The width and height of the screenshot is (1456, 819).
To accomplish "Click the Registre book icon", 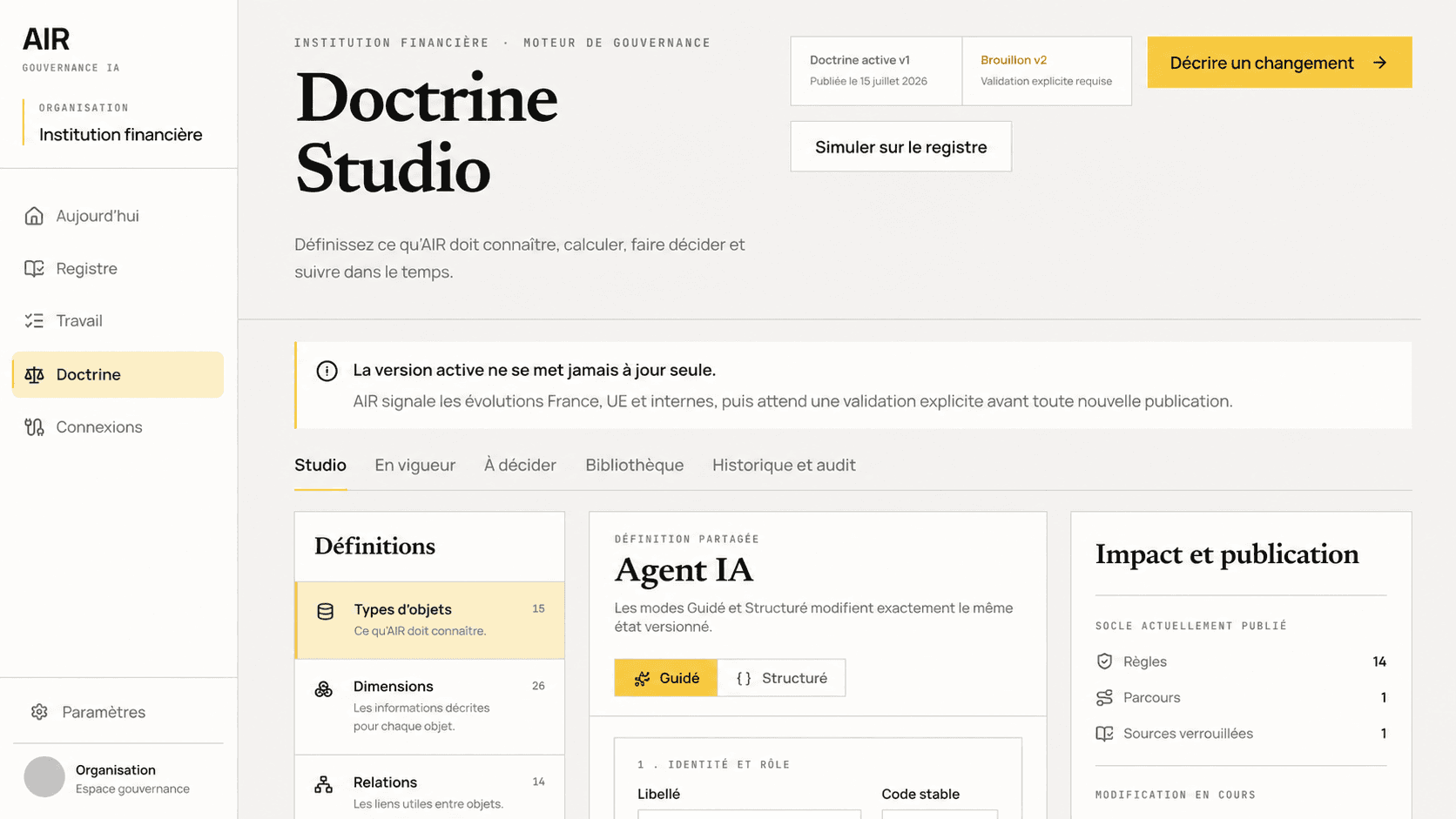I will pos(34,269).
